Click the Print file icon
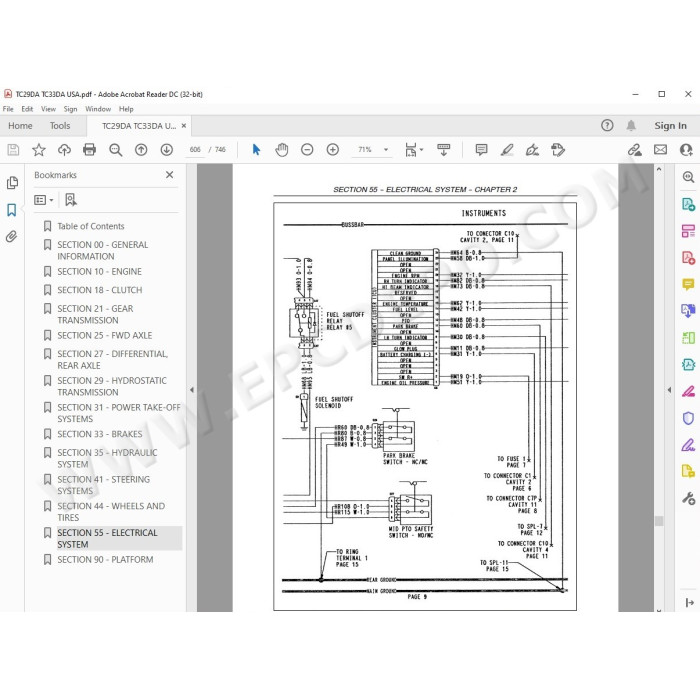This screenshot has height=700, width=700. click(x=90, y=150)
